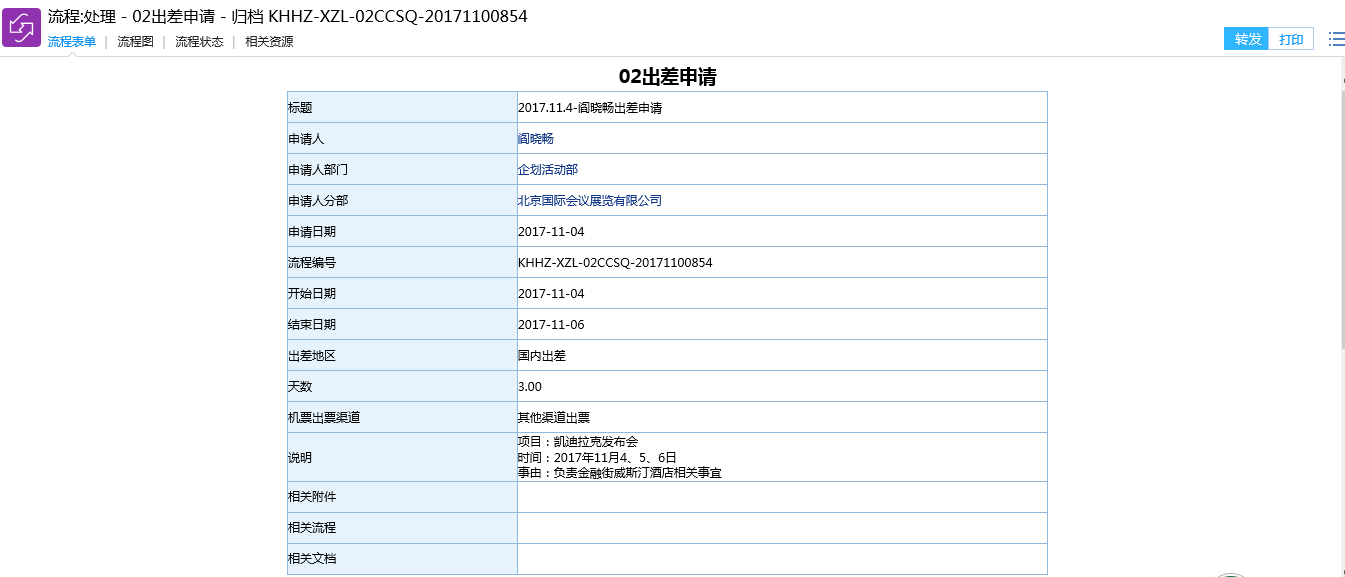
Task: Click the 打印 button
Action: 1291,39
